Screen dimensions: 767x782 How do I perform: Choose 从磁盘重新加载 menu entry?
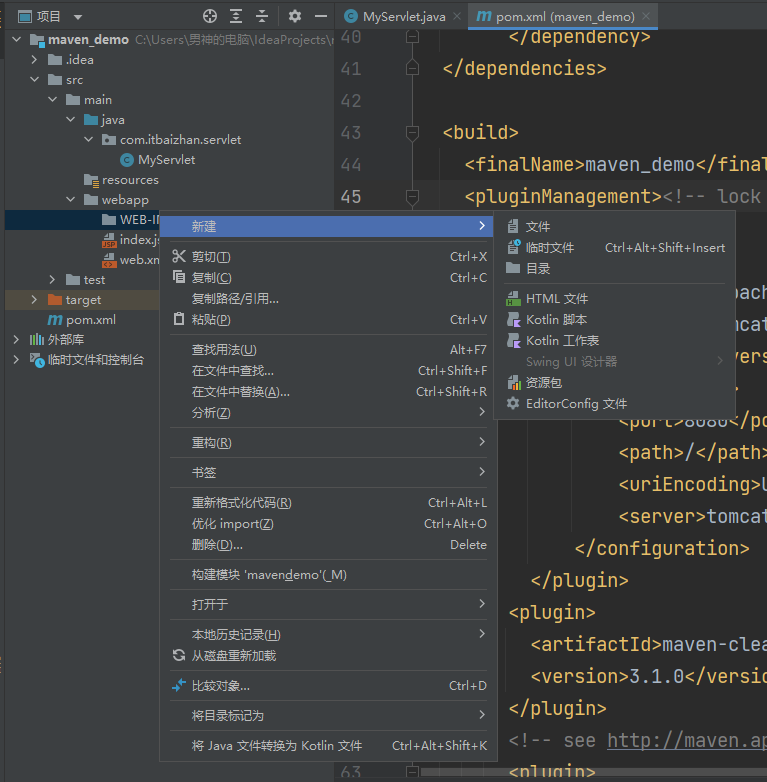point(328,655)
